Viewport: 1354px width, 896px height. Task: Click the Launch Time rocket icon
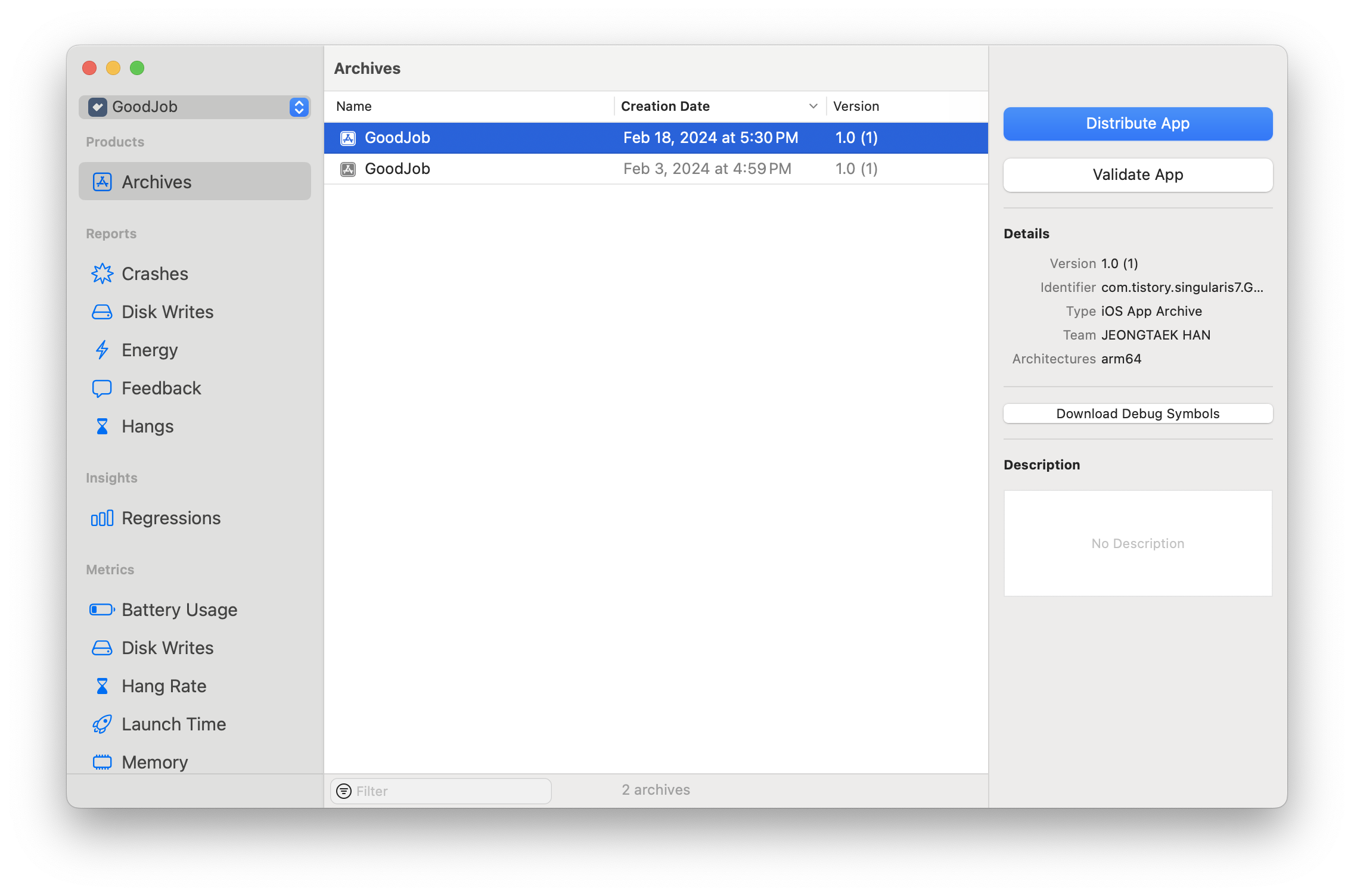coord(102,724)
